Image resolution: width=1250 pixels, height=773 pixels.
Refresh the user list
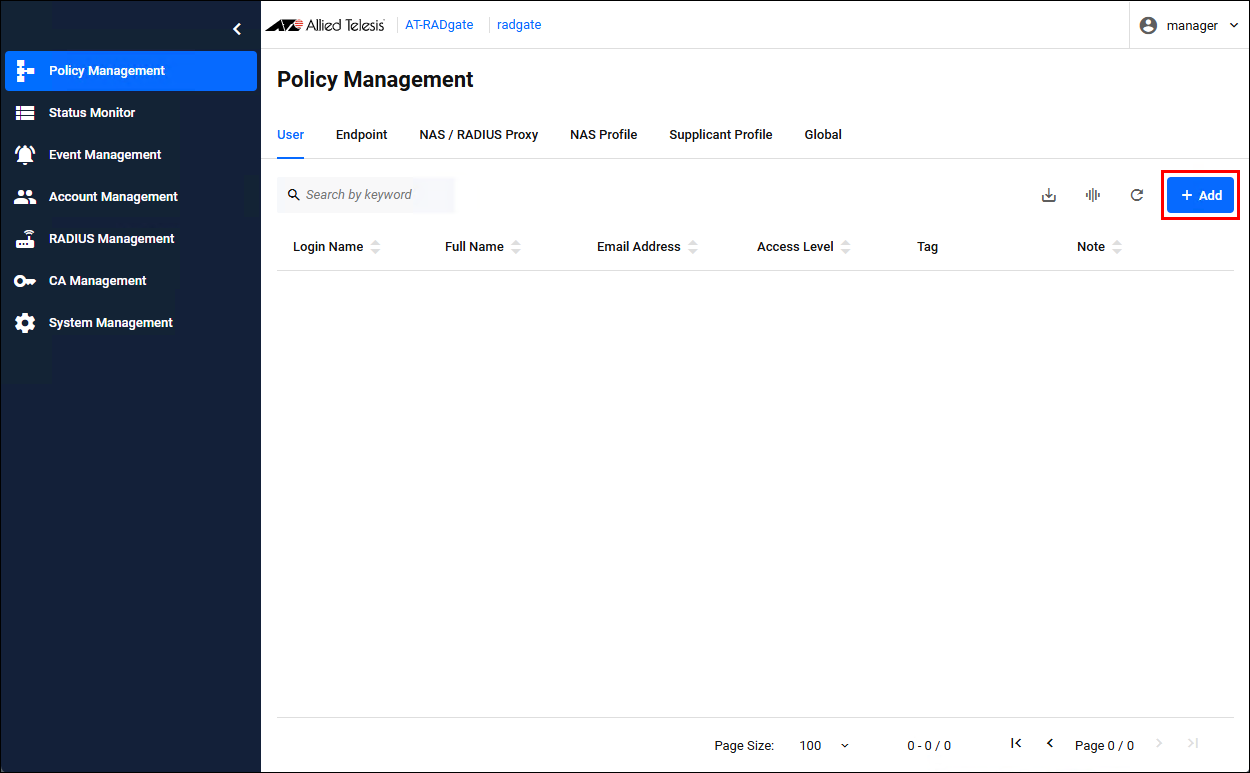point(1137,195)
